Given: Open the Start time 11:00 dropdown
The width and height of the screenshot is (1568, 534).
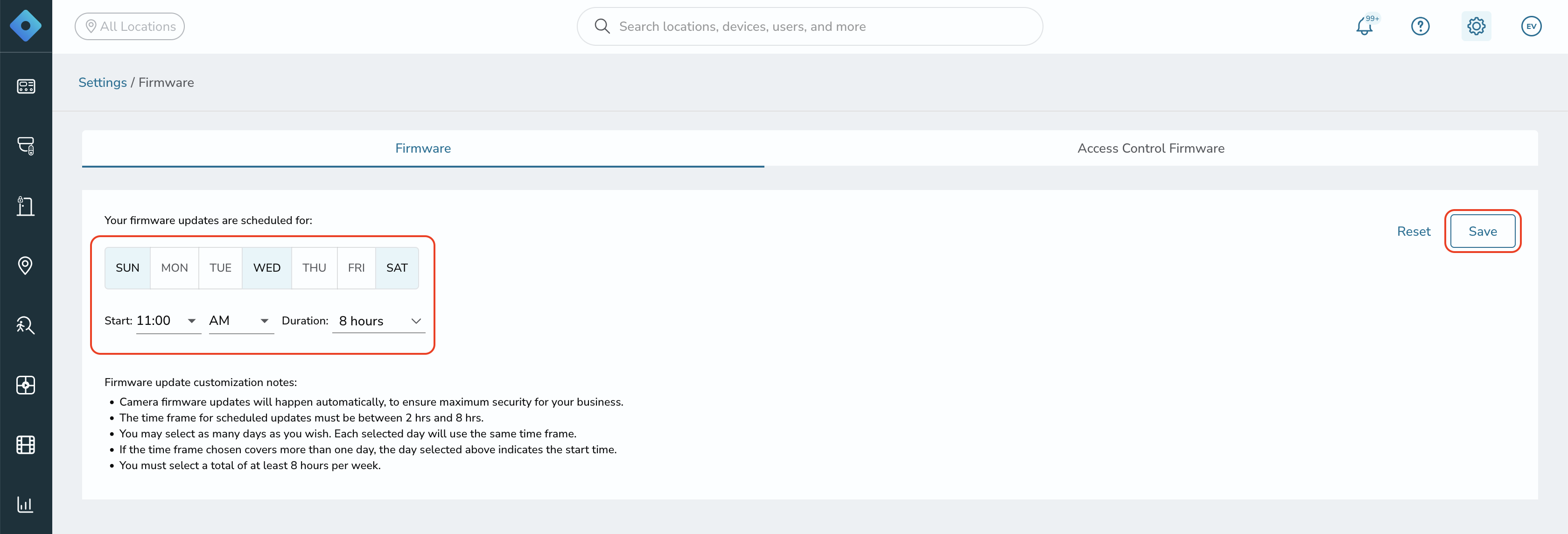Looking at the screenshot, I should click(x=168, y=321).
